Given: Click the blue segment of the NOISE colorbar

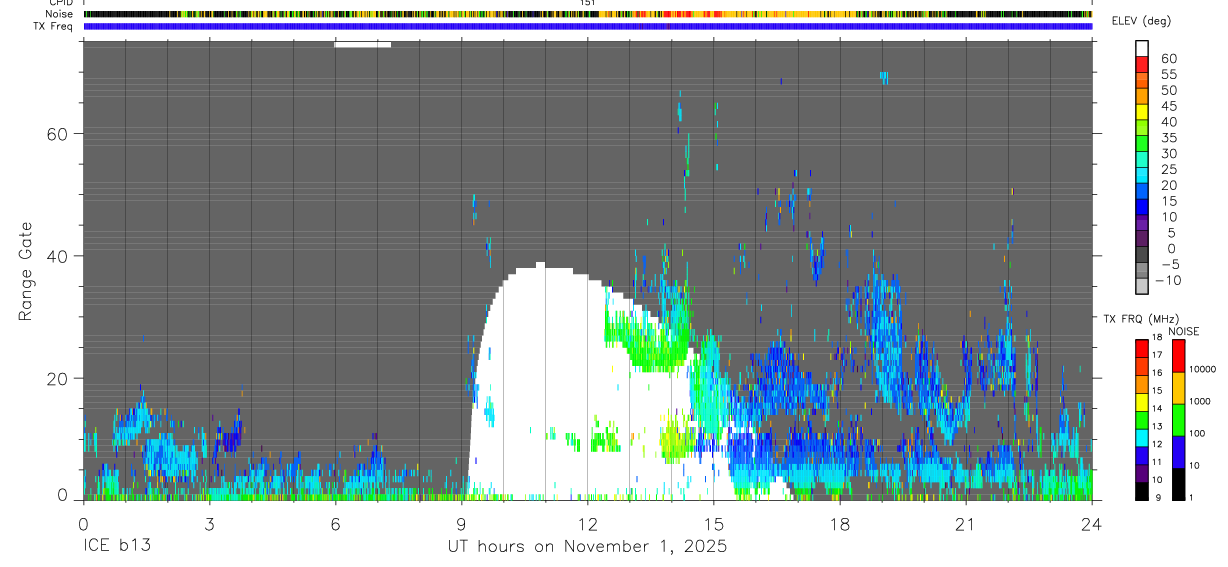Looking at the screenshot, I should tap(1178, 452).
